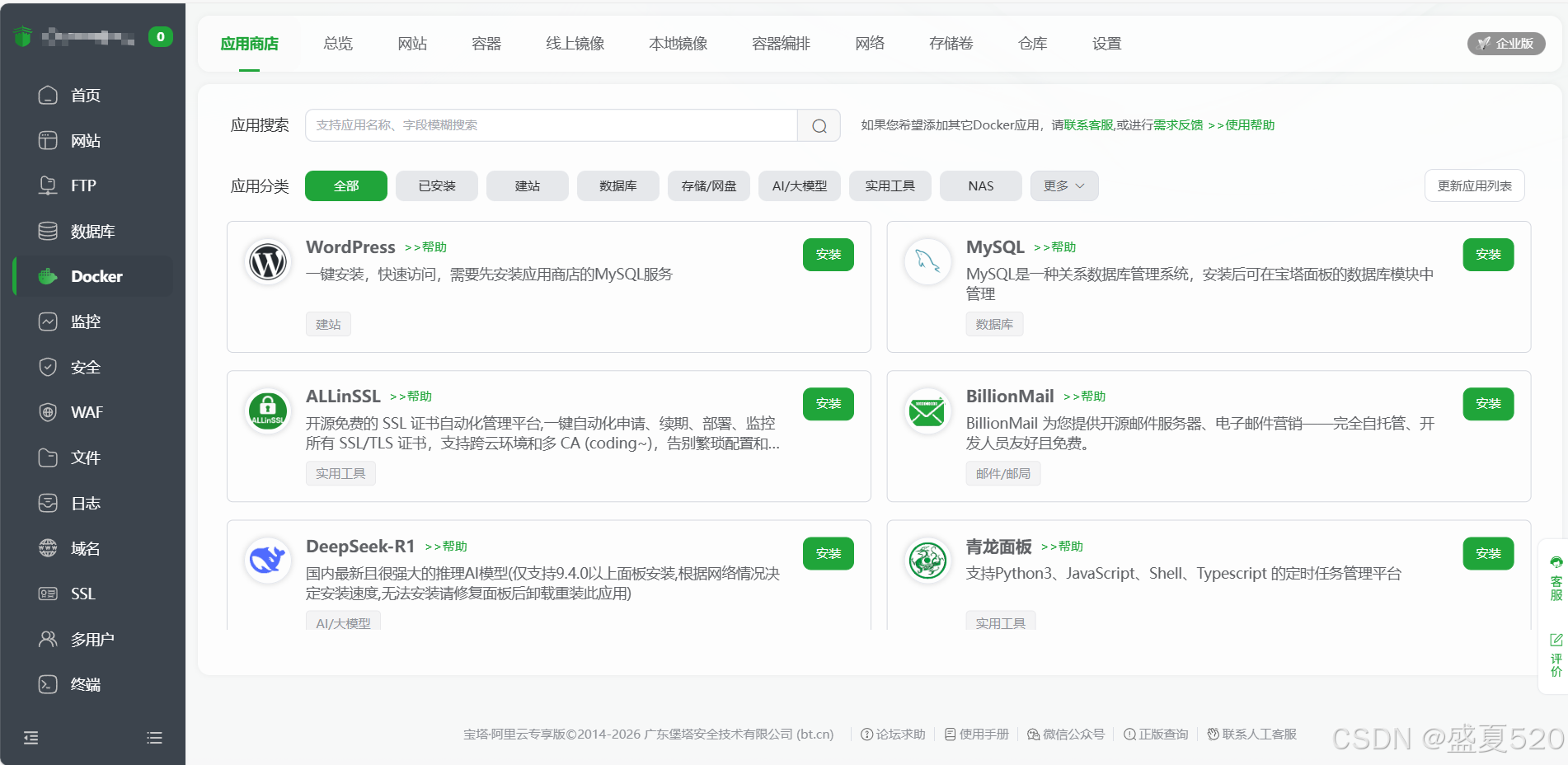
Task: Click 更新应用列表 button
Action: coord(1474,186)
